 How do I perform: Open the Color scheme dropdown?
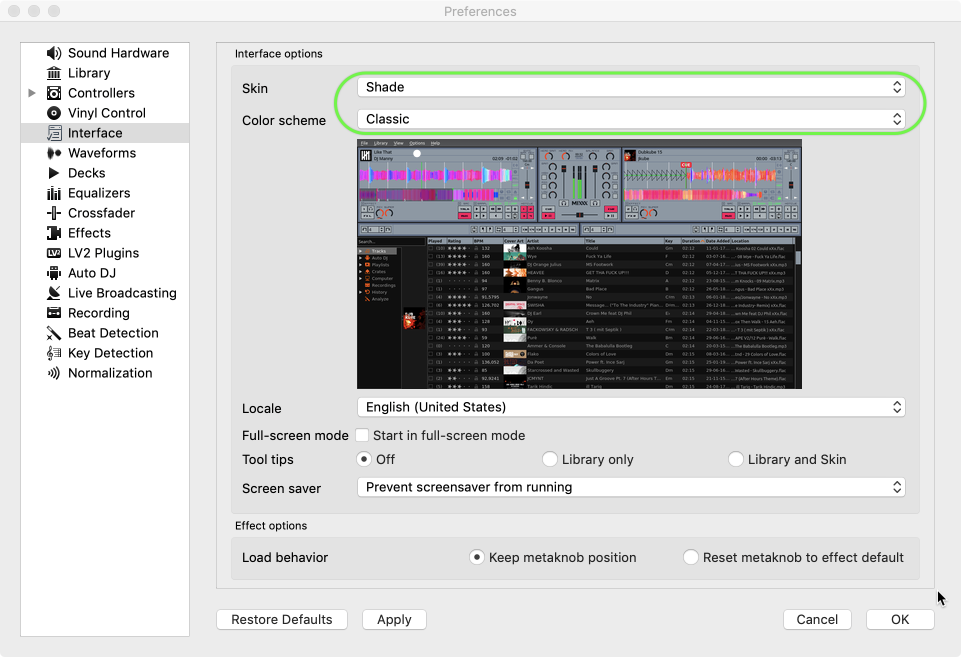tap(631, 119)
